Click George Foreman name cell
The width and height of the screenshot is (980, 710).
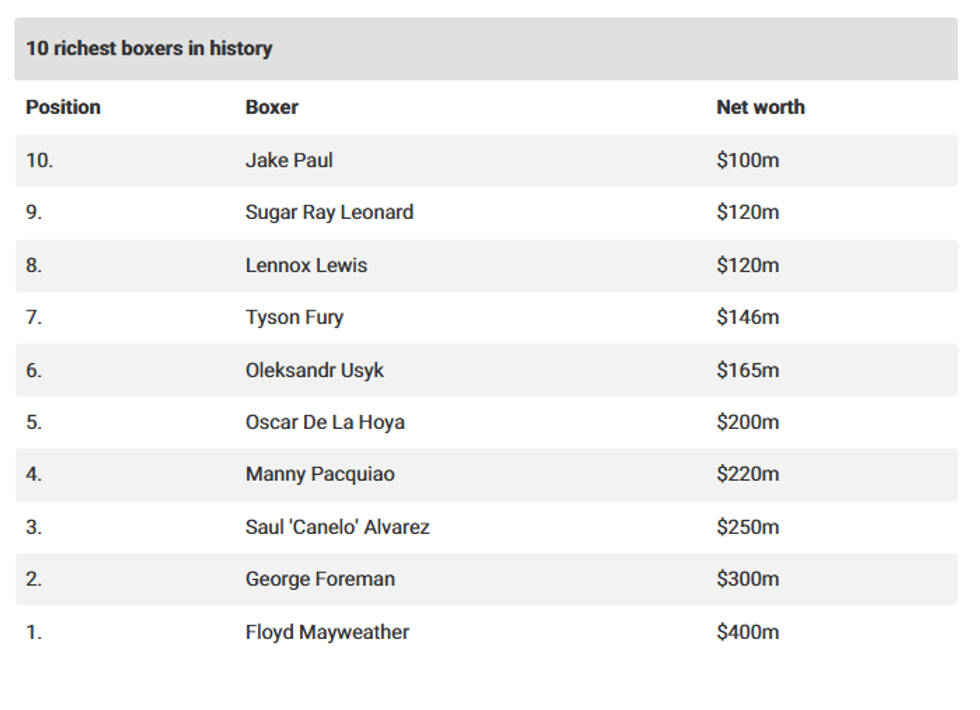click(320, 579)
